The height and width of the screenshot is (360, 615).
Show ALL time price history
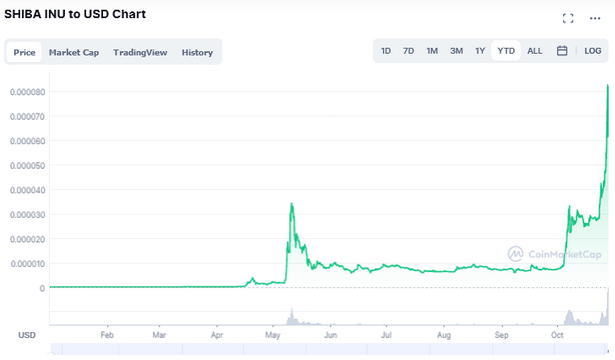535,51
